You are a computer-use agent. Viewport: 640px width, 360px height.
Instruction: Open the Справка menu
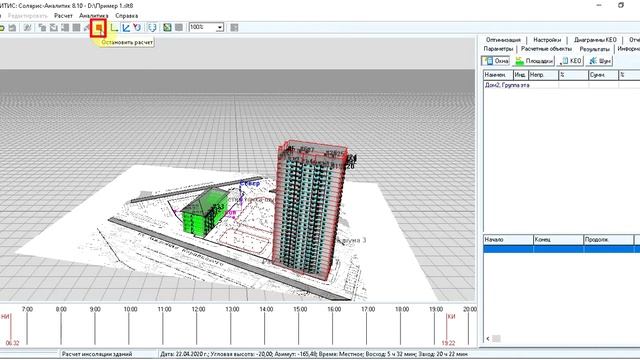pos(127,16)
